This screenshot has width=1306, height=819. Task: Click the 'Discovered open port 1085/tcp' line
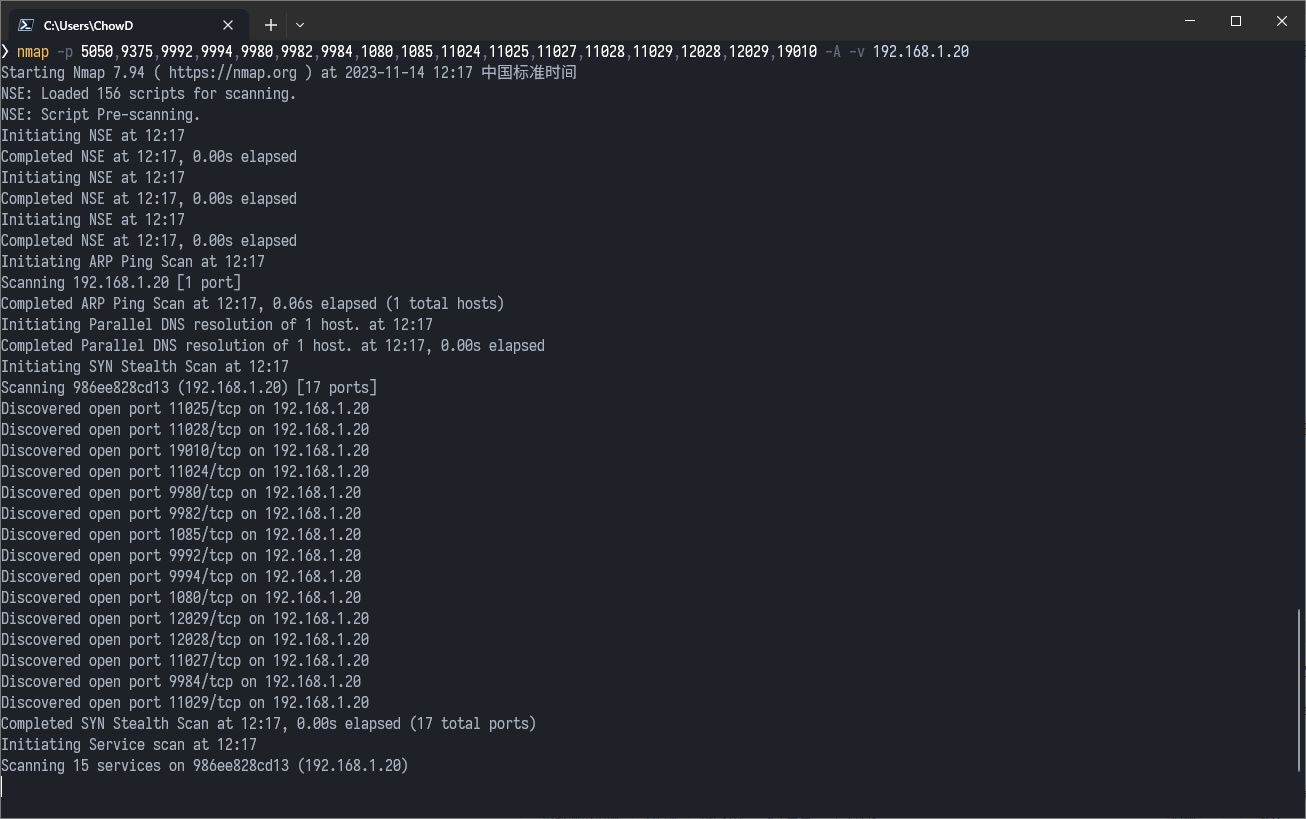(x=181, y=534)
